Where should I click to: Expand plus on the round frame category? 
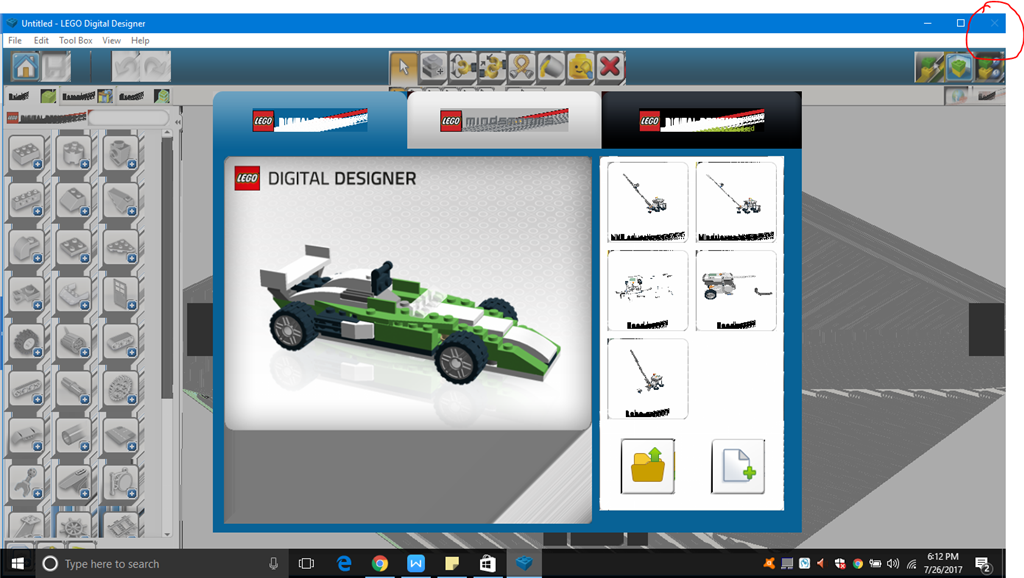[x=132, y=493]
